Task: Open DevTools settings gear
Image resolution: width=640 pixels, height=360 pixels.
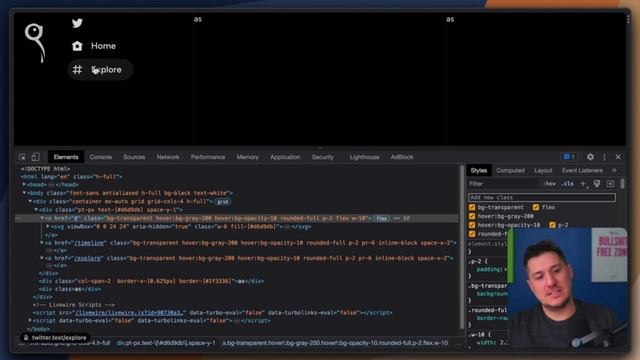Action: [590, 157]
